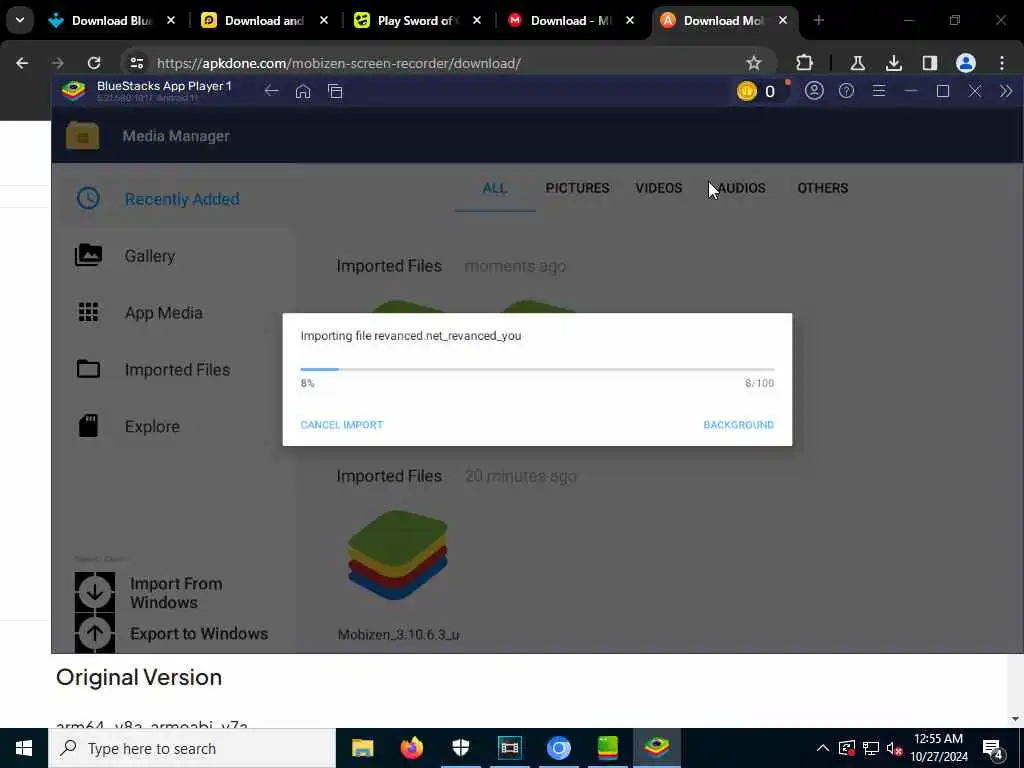Click the site information icon in address bar

[136, 63]
